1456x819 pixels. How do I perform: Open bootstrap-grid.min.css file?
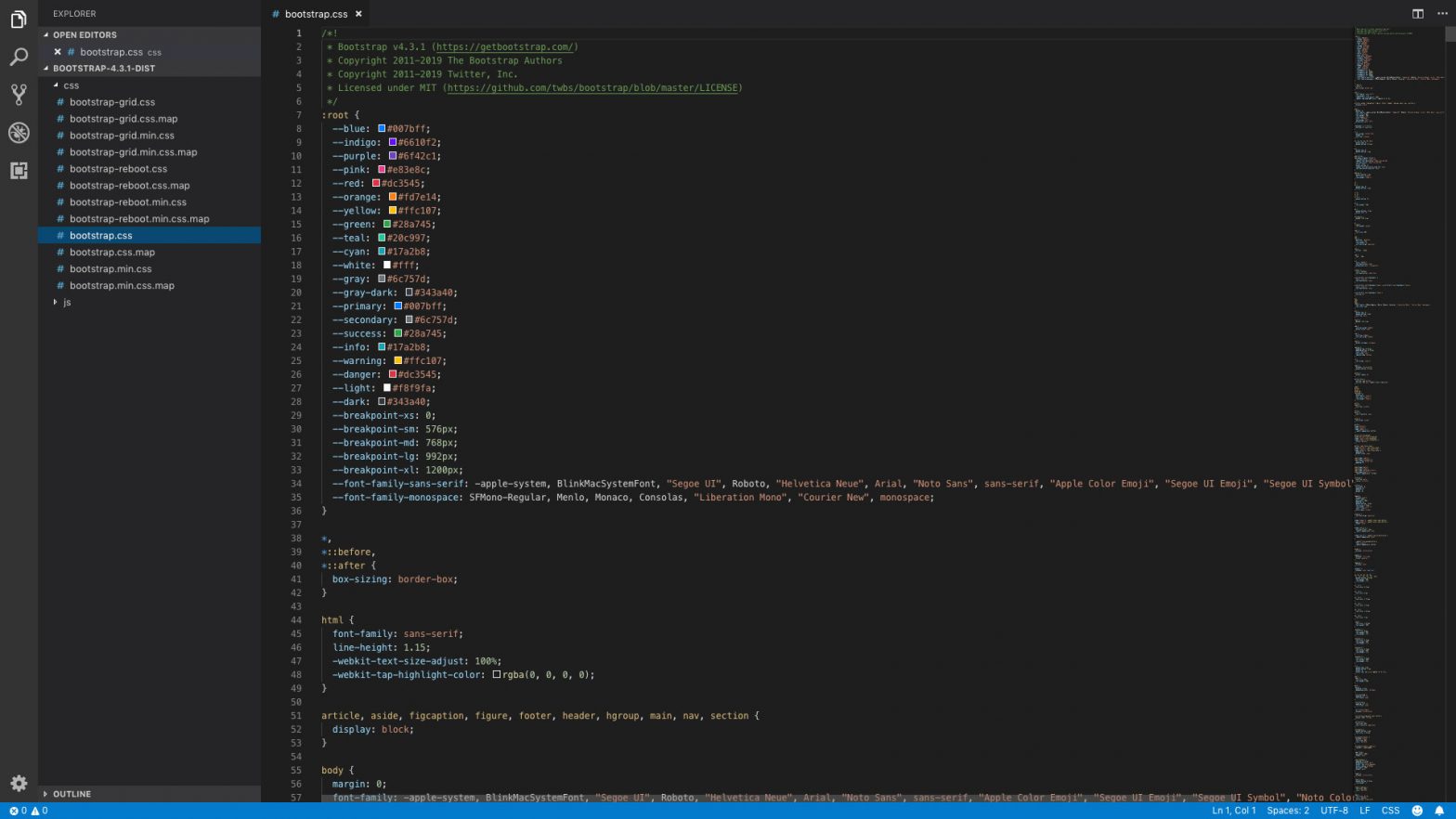point(149,136)
